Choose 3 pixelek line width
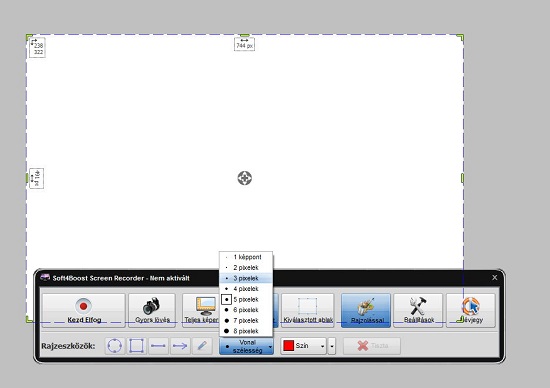The image size is (550, 388). click(246, 278)
